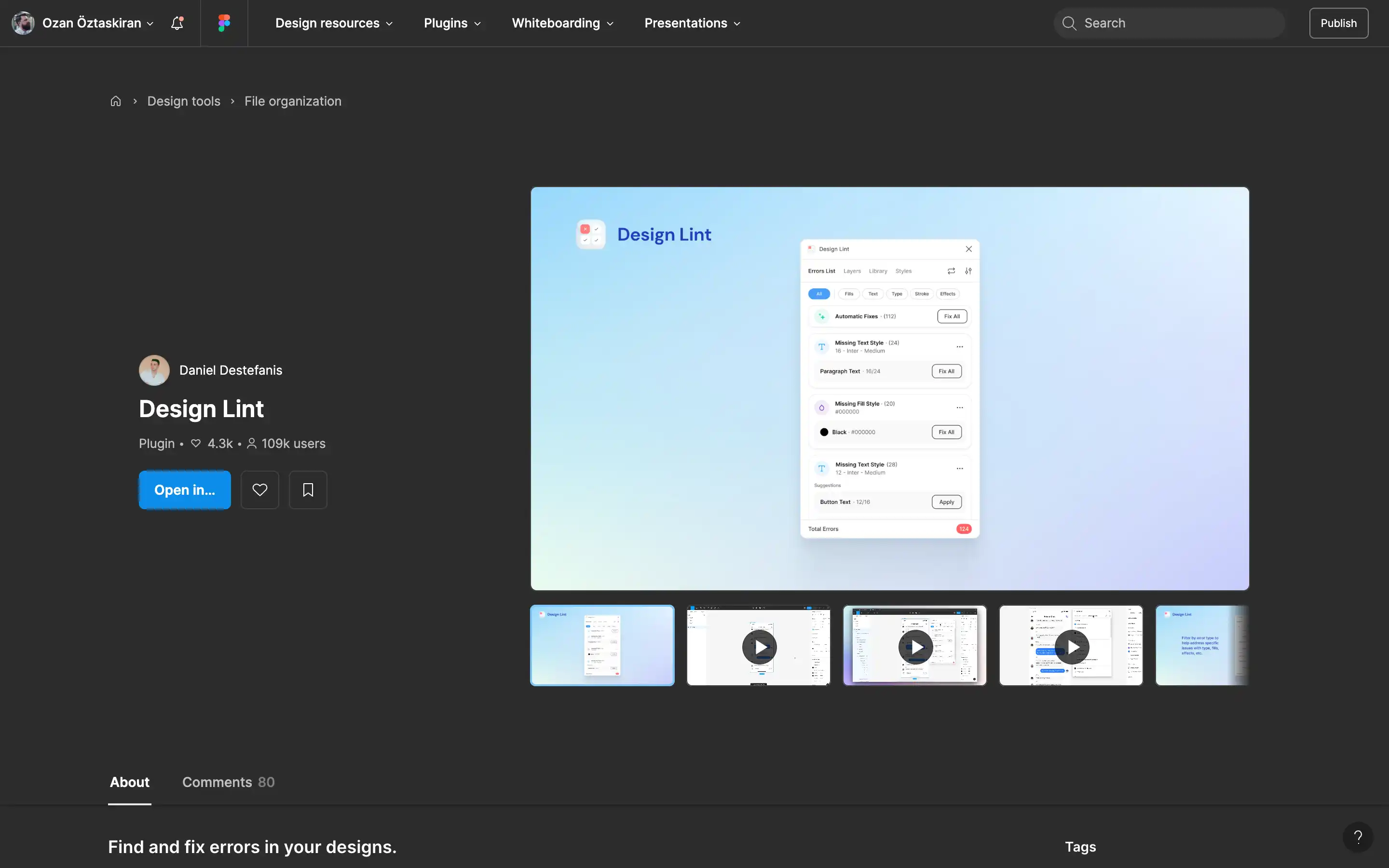
Task: Select the Styles tab in preview
Action: pyautogui.click(x=903, y=271)
